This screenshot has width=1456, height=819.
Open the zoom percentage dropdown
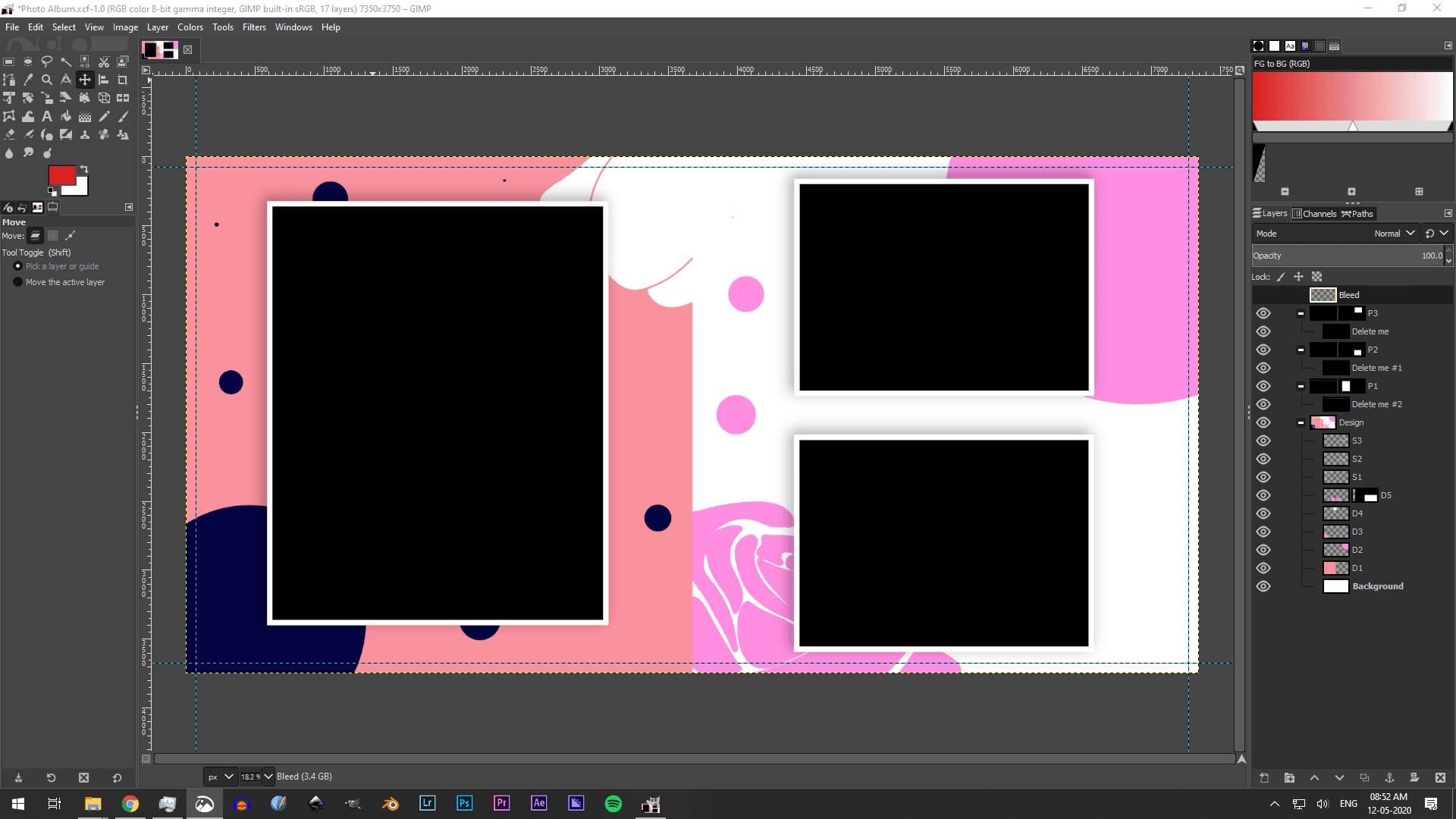(268, 777)
